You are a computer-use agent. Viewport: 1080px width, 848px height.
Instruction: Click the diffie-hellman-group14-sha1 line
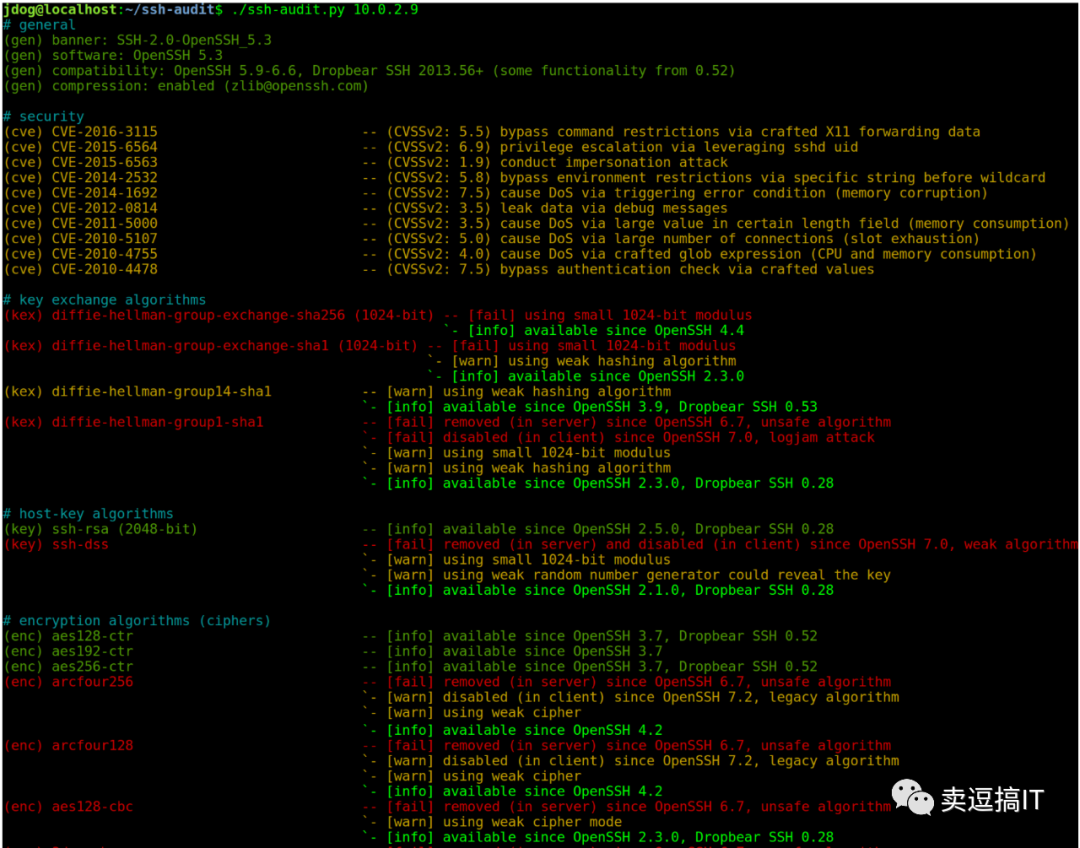coord(338,391)
